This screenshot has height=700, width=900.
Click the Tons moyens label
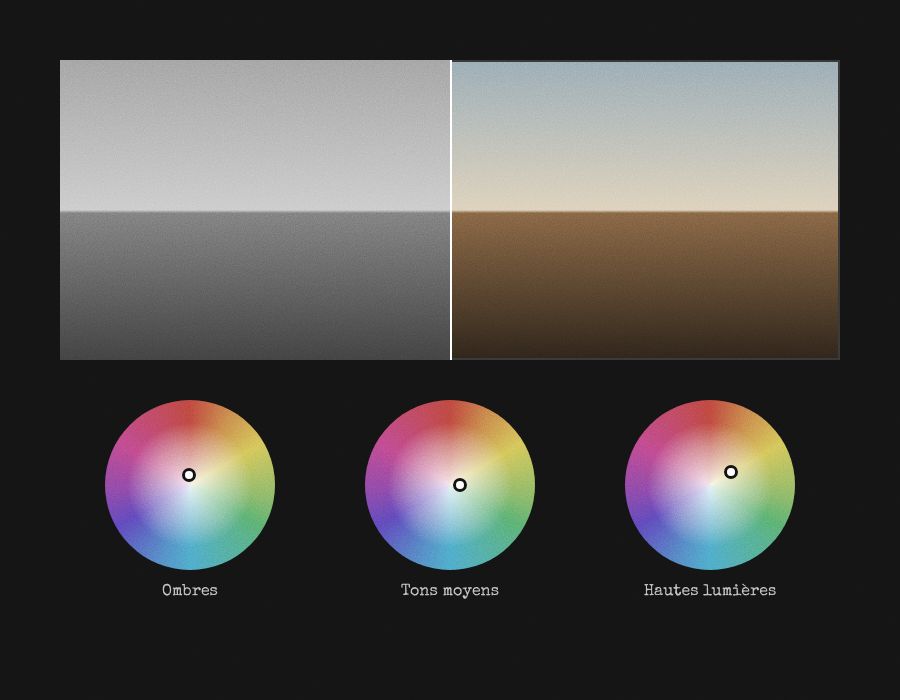450,590
